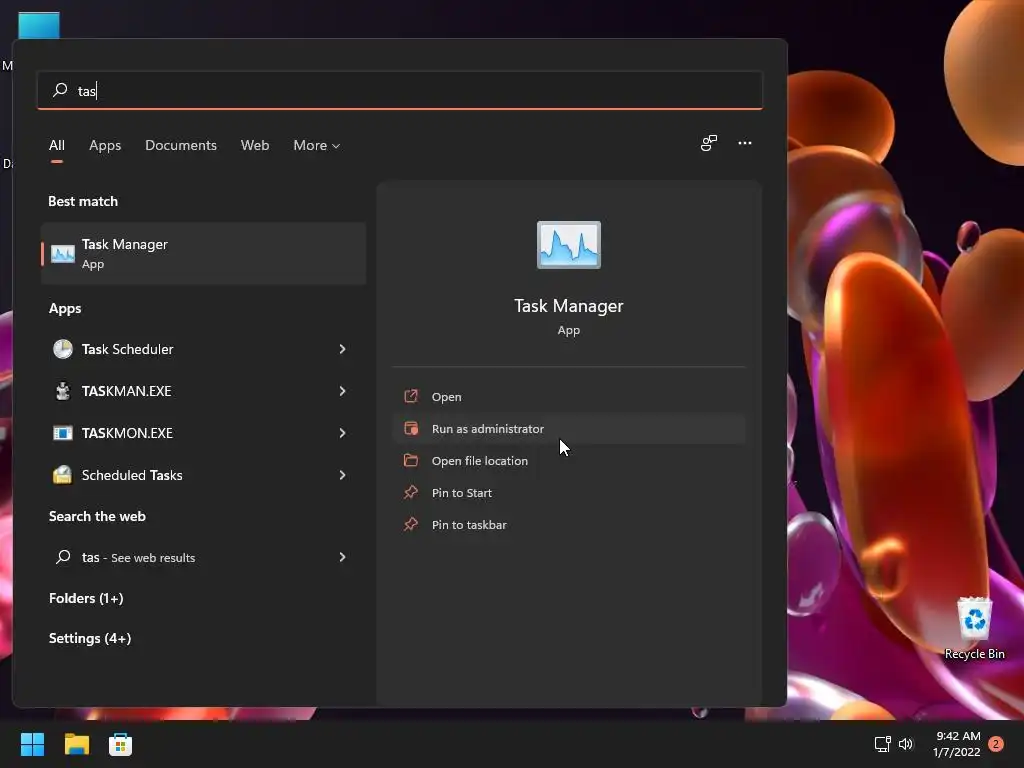Expand the TASKMON.EXE result chevron
The image size is (1024, 768).
point(342,433)
